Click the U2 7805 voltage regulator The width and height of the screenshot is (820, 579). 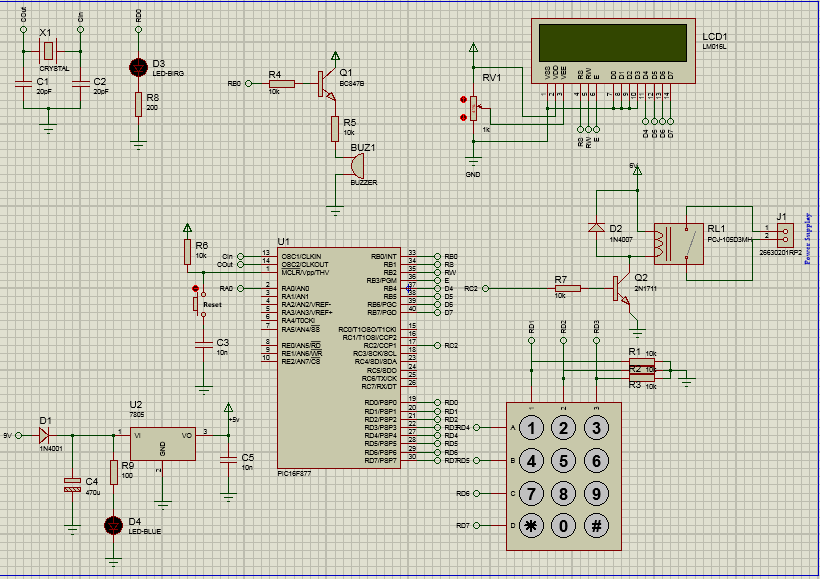point(163,444)
